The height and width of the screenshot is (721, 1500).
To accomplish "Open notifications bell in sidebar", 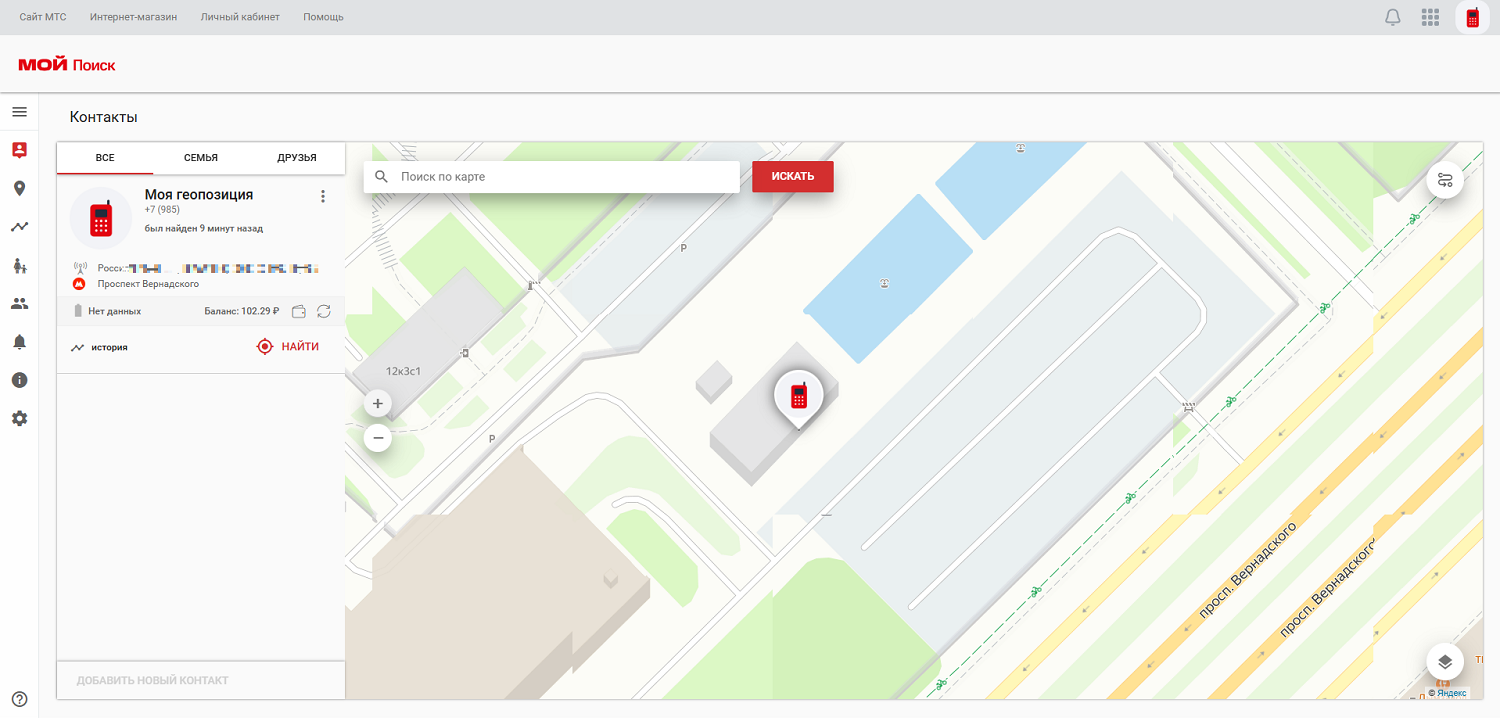I will point(19,342).
